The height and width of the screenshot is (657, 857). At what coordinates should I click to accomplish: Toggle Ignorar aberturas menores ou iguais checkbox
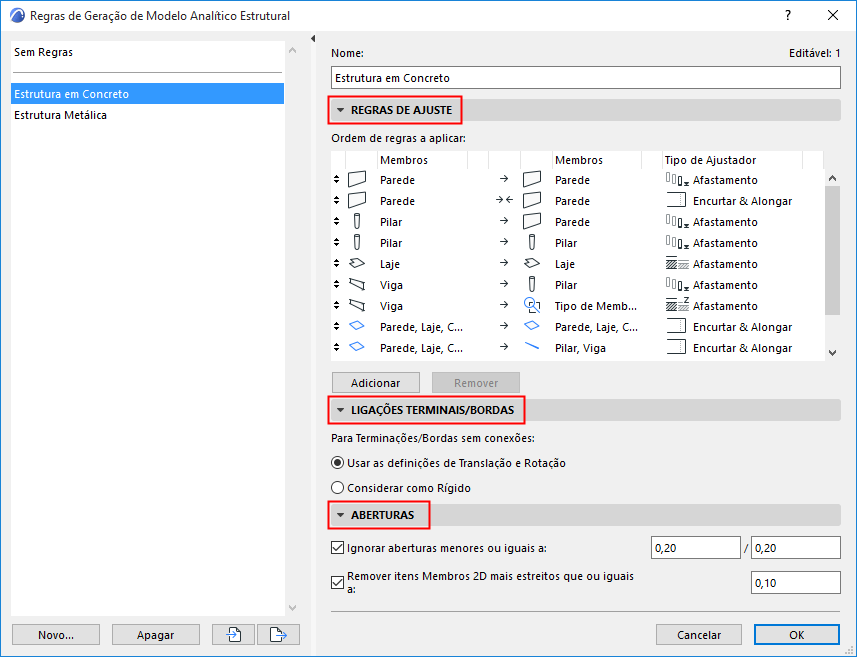337,548
